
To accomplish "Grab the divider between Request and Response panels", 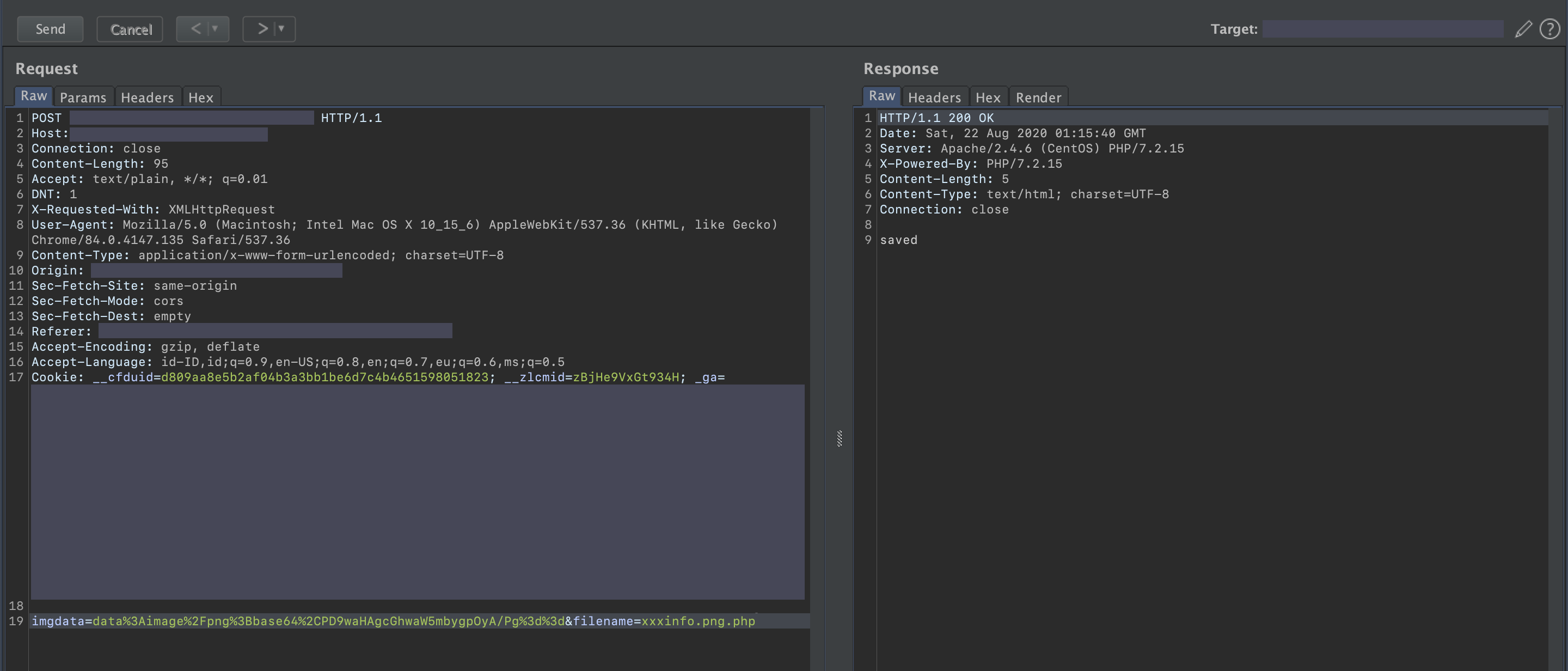I will coord(840,438).
